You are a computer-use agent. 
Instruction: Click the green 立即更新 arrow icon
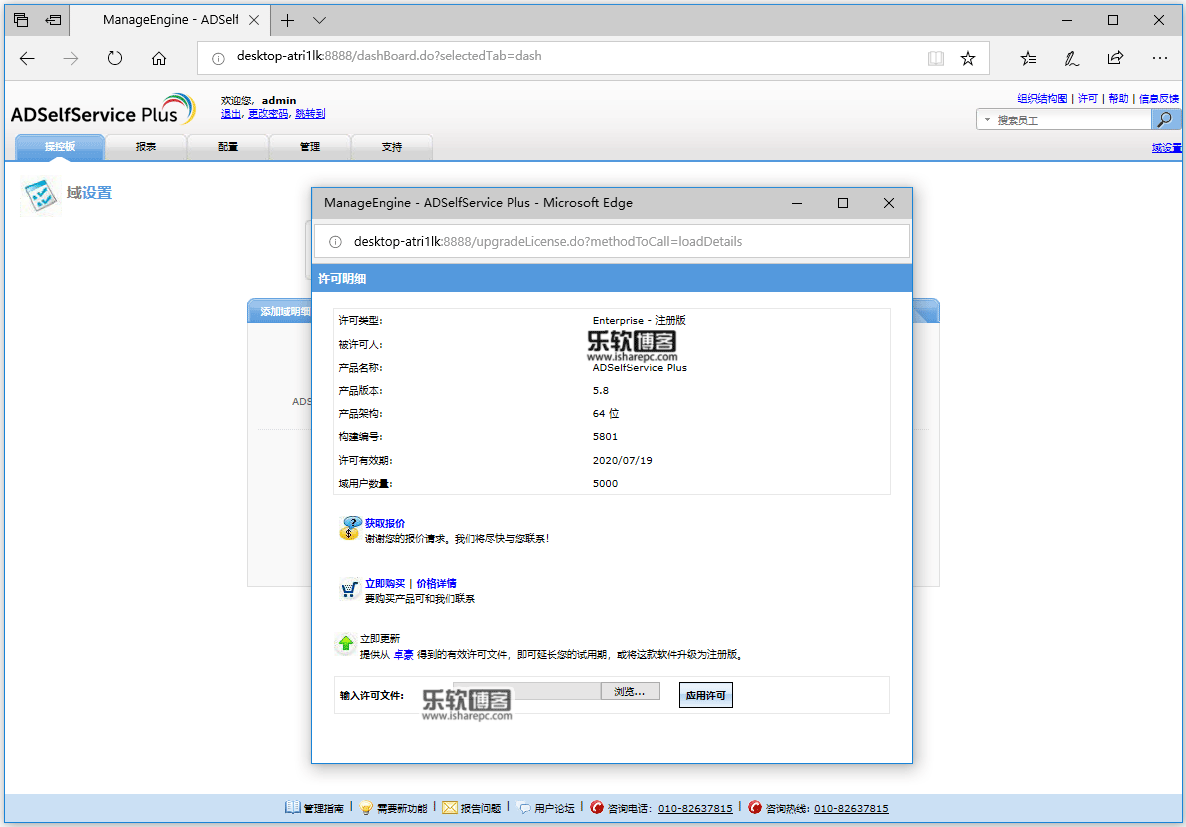point(346,643)
